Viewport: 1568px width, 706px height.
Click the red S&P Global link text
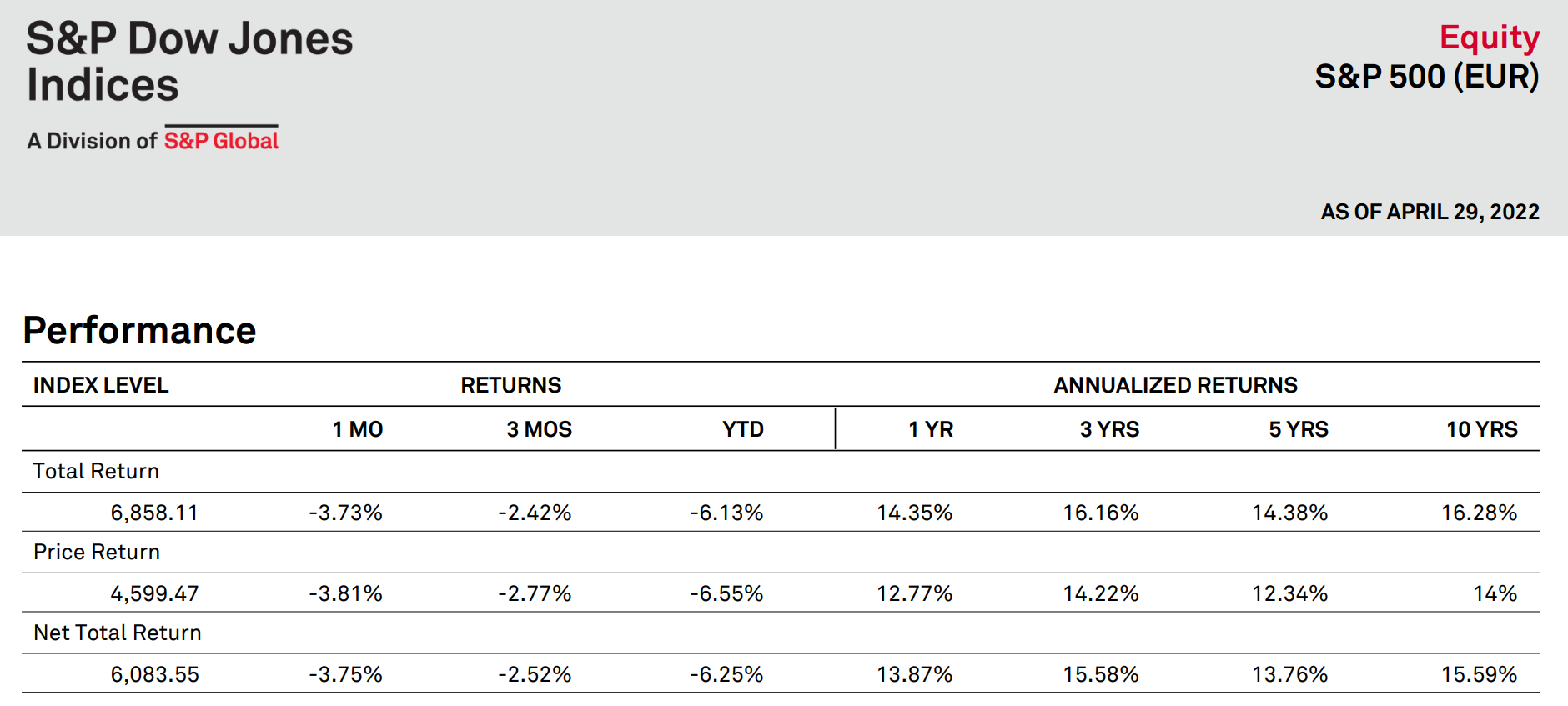[x=221, y=141]
